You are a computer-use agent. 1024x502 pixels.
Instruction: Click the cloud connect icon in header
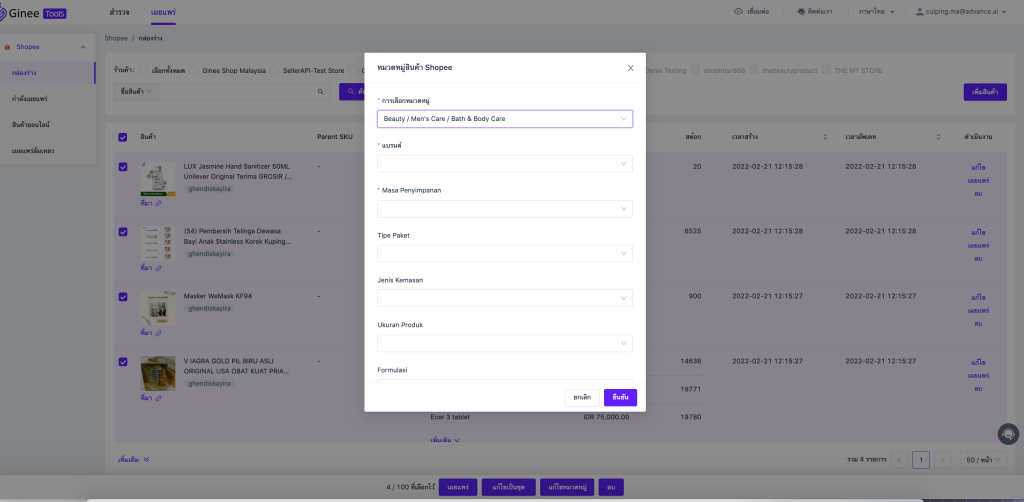739,12
